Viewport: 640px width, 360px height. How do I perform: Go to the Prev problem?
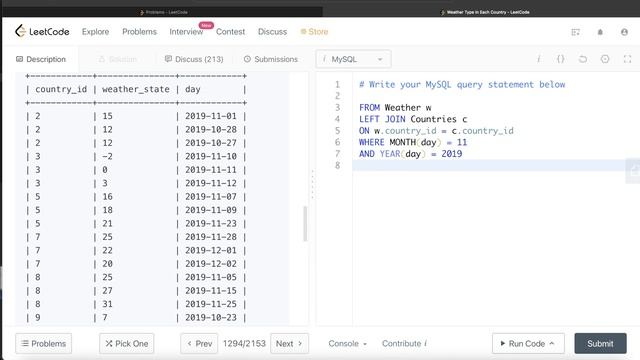199,344
